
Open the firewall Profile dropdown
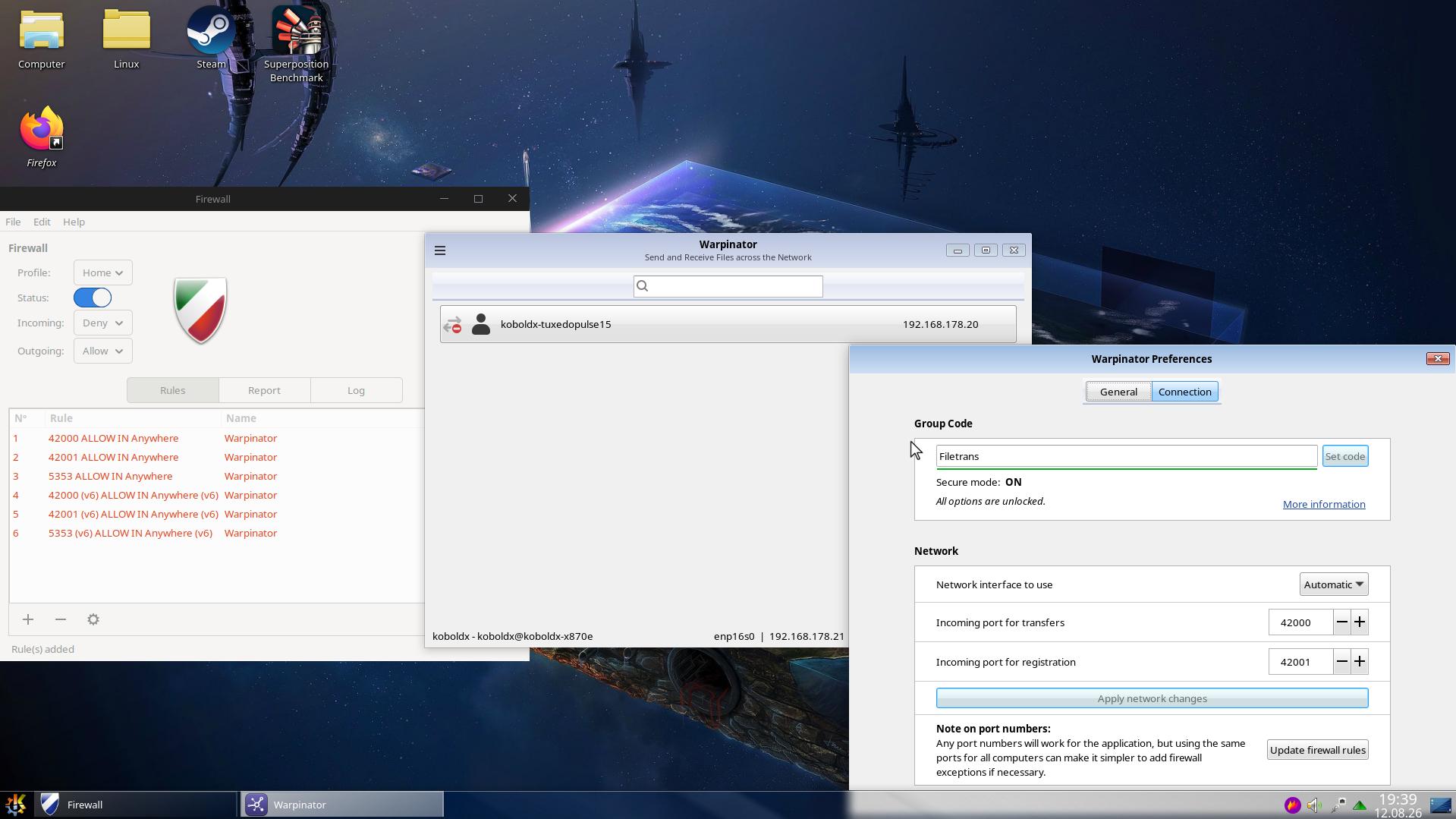click(102, 272)
